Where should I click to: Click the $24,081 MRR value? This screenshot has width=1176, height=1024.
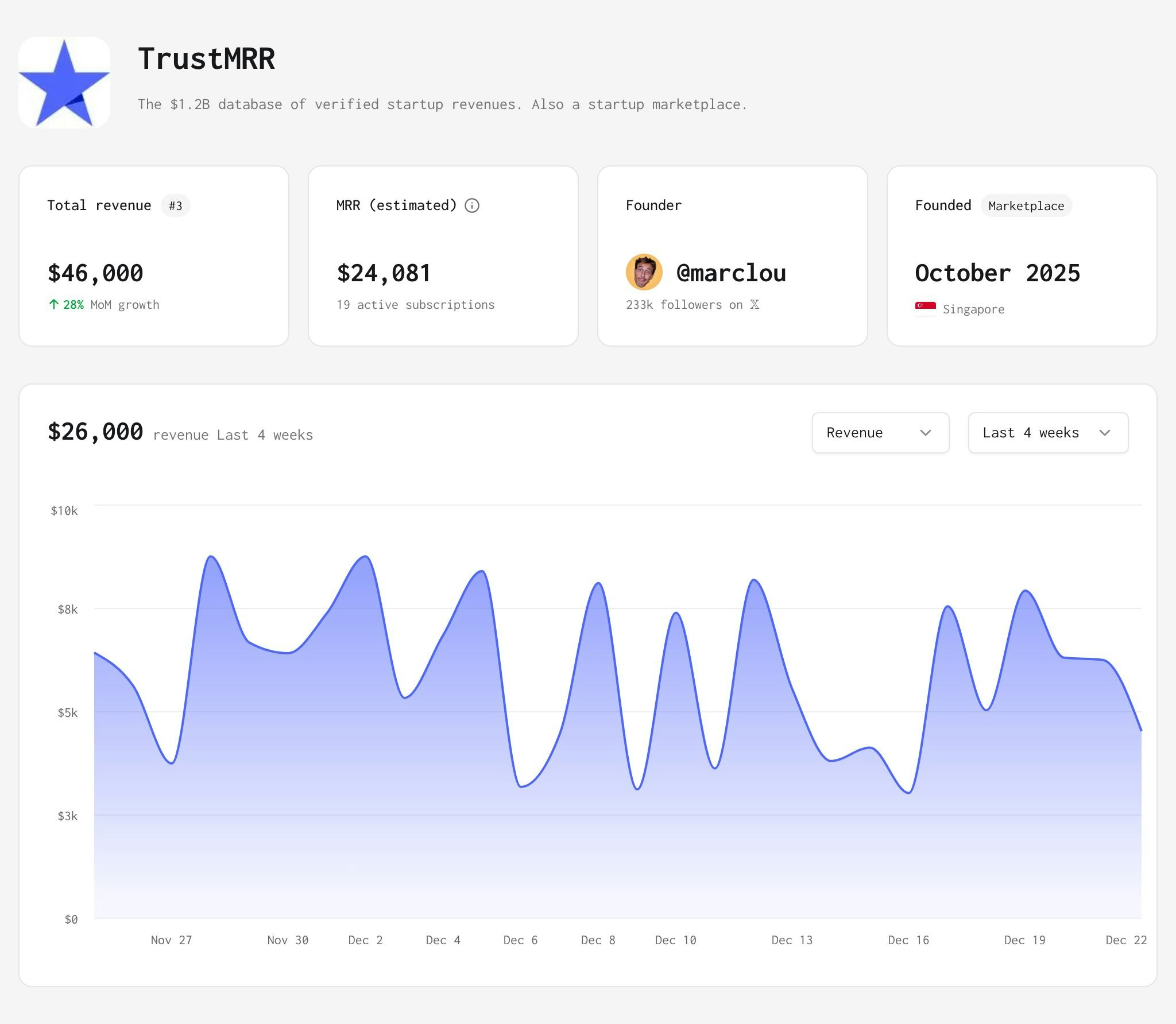384,273
